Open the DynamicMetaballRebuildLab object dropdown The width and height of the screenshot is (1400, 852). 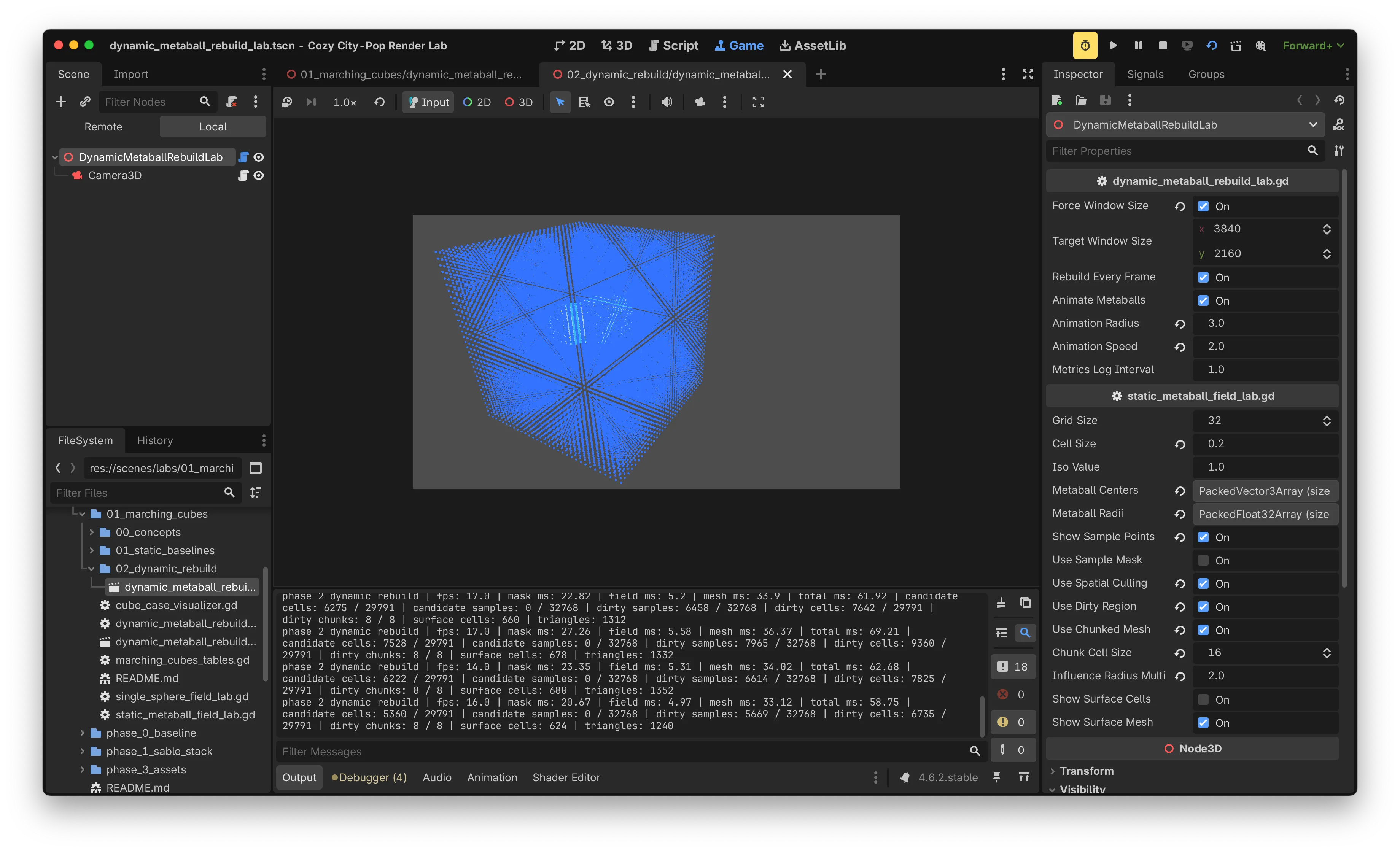(x=1185, y=125)
